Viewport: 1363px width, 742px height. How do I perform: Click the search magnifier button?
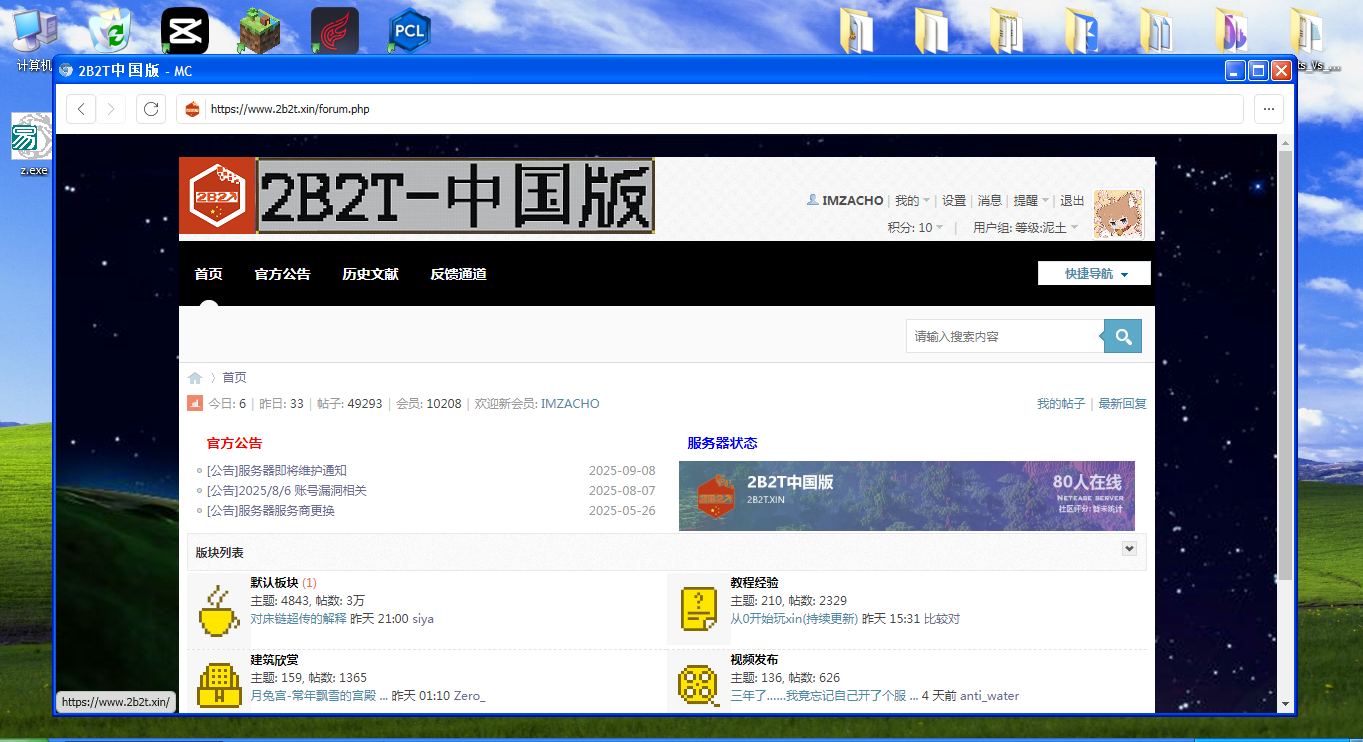coord(1122,336)
